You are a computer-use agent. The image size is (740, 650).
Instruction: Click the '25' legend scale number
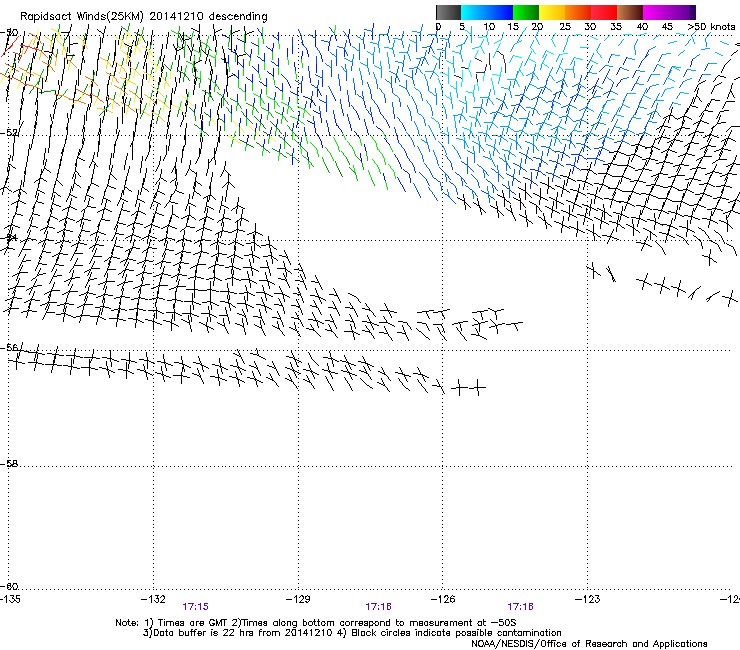tap(564, 26)
